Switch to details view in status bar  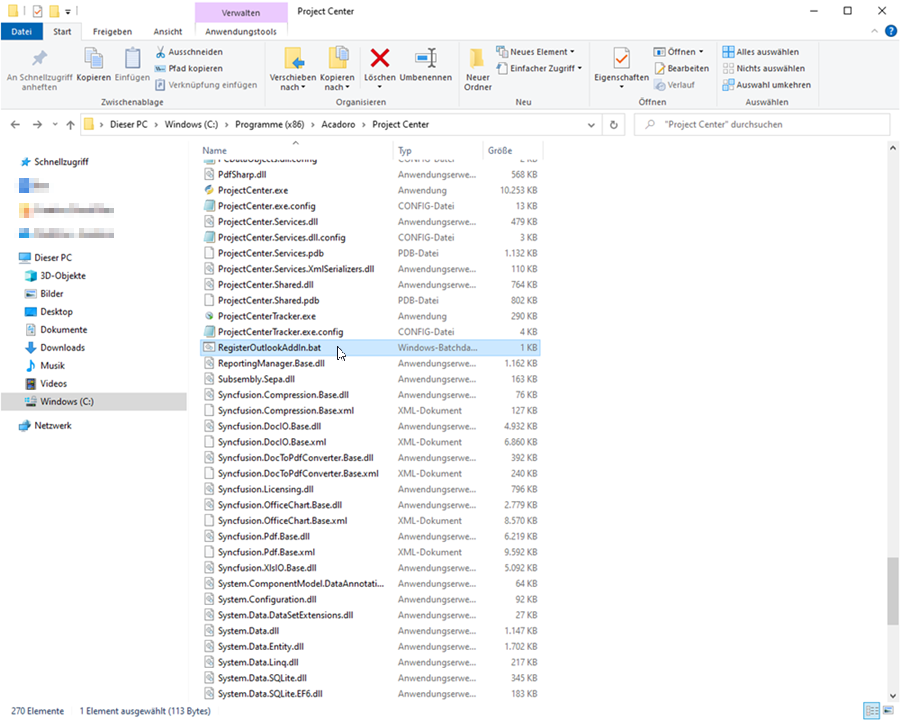point(870,711)
